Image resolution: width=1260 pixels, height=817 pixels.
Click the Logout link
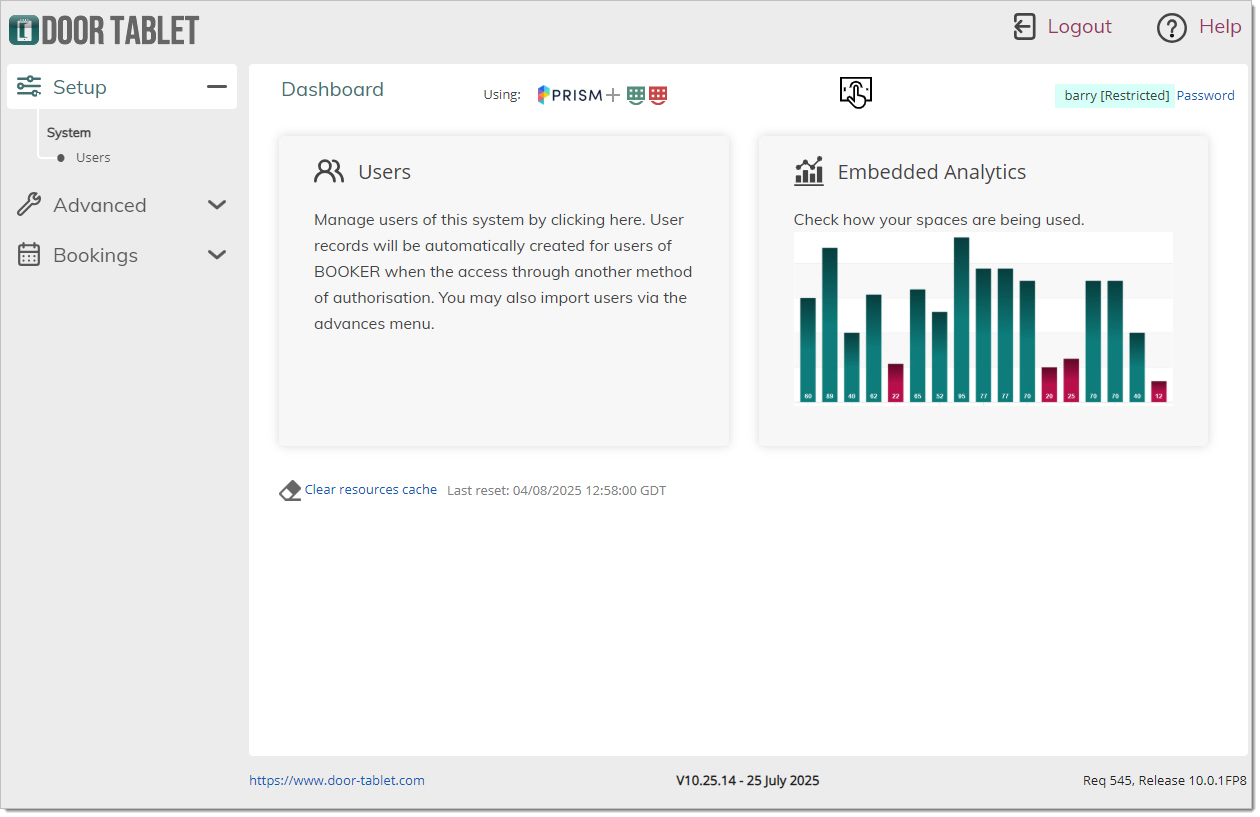1079,27
